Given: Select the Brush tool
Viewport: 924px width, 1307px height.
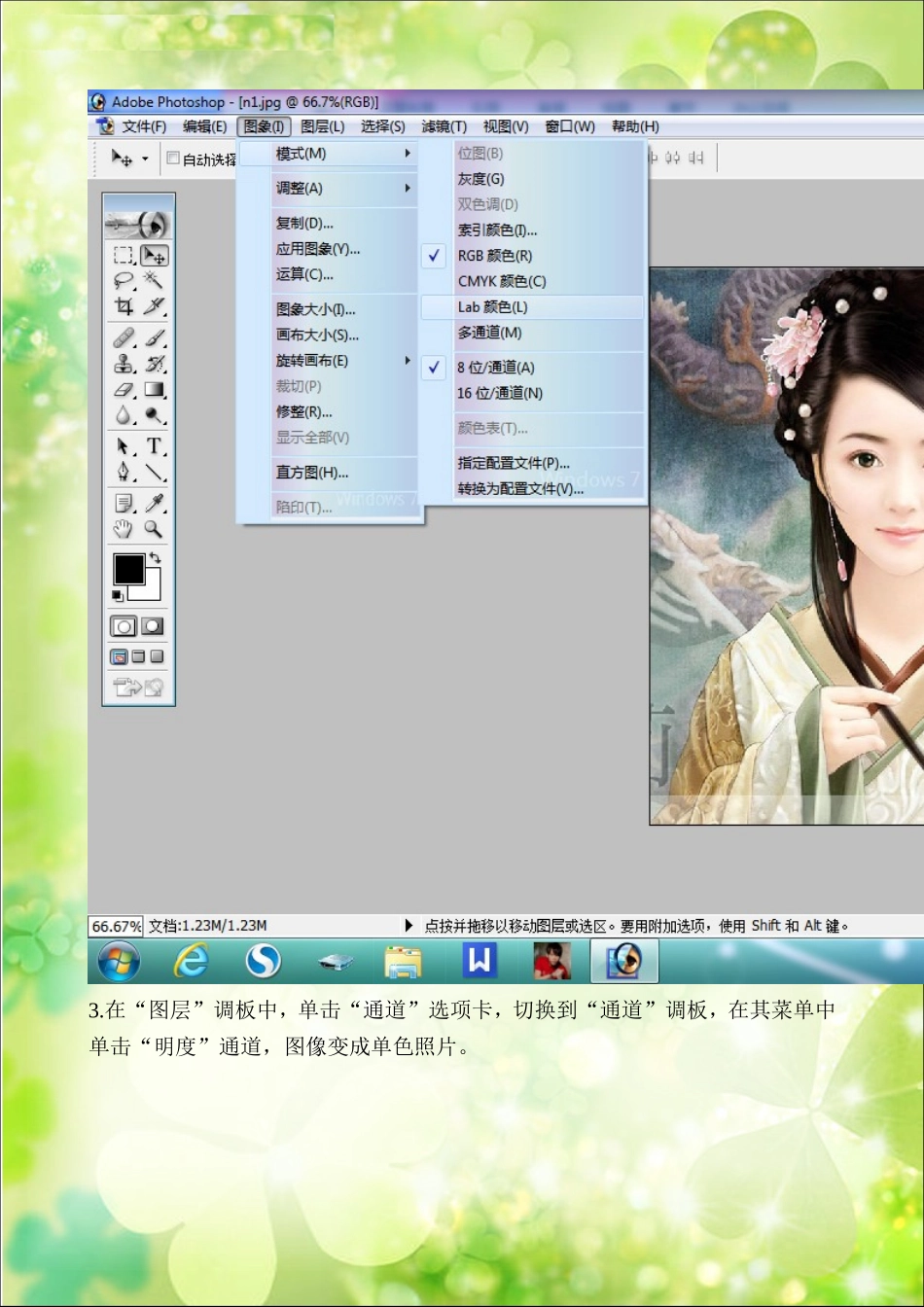Looking at the screenshot, I should point(154,338).
